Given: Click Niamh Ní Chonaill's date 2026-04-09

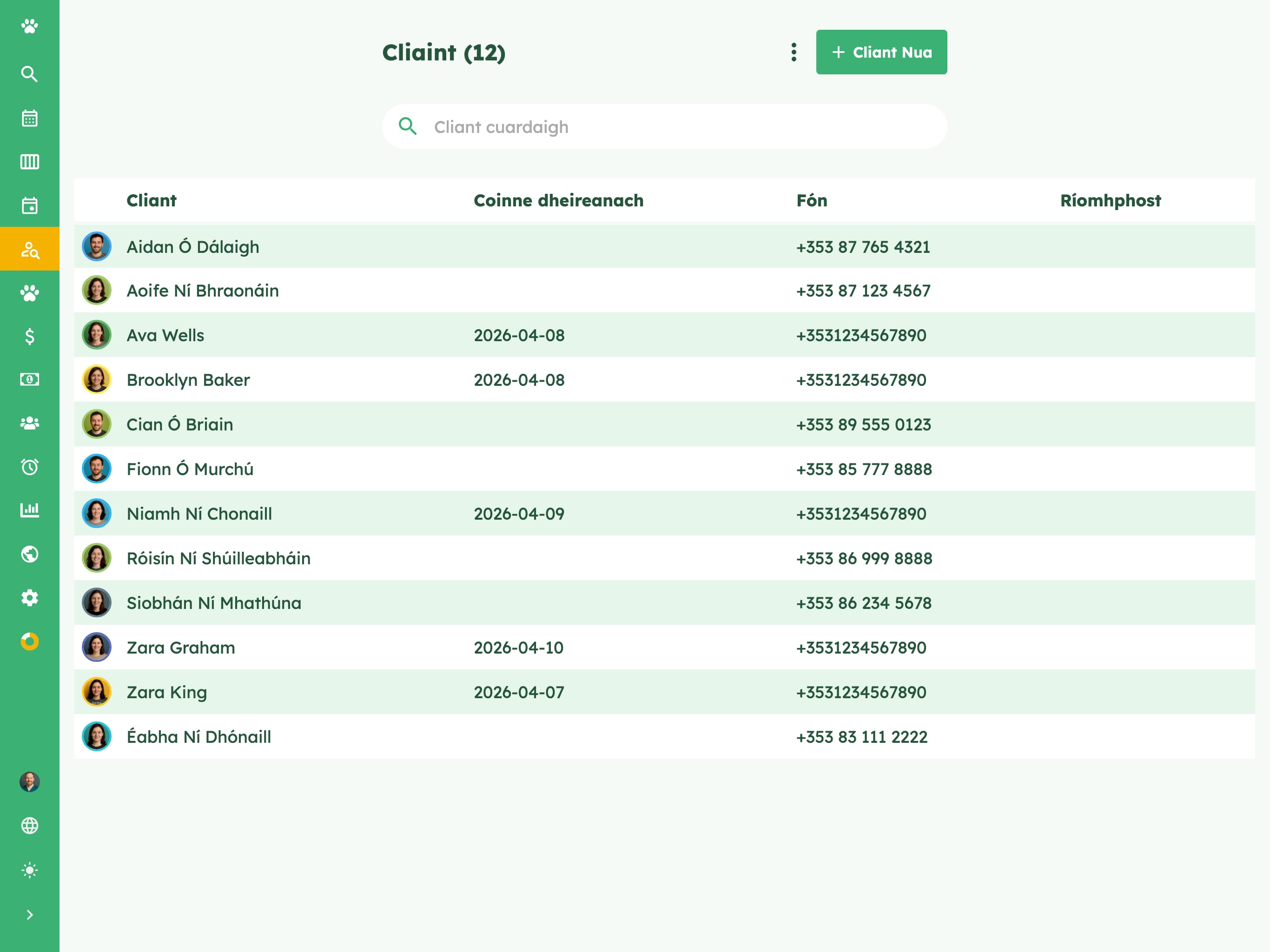Looking at the screenshot, I should [519, 514].
